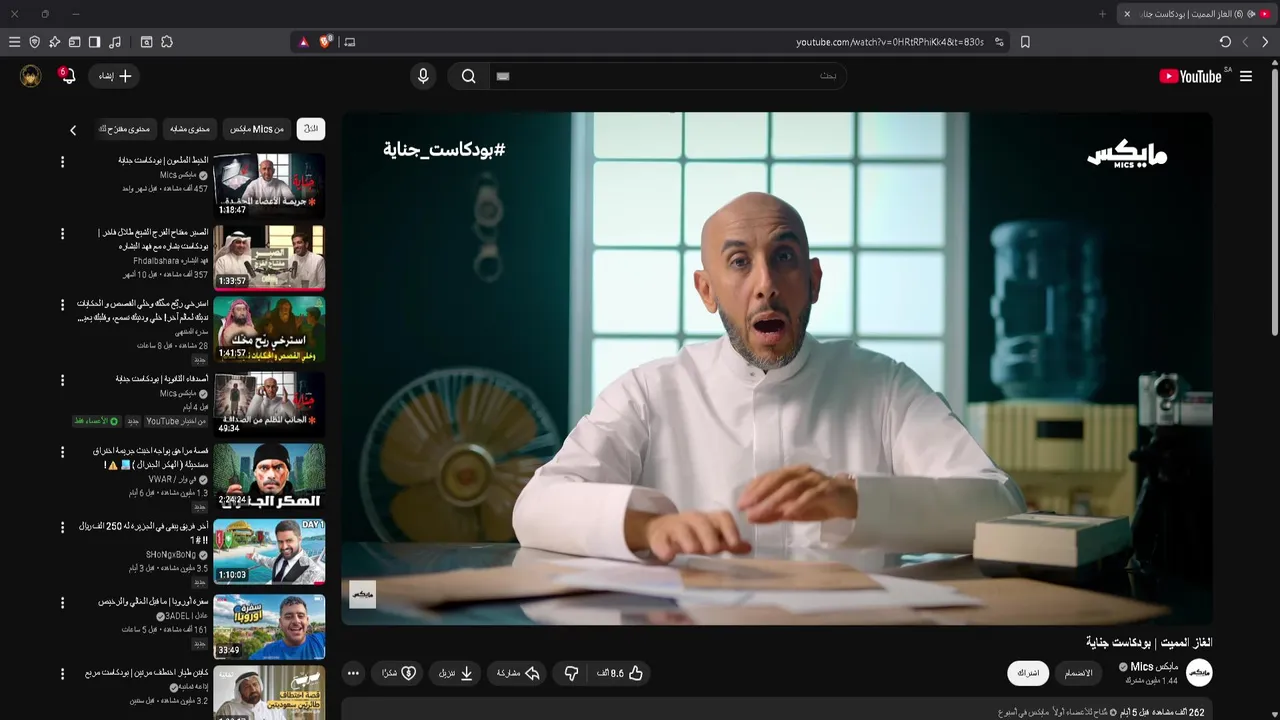The width and height of the screenshot is (1280, 720).
Task: Start voice search with the microphone
Action: click(423, 76)
